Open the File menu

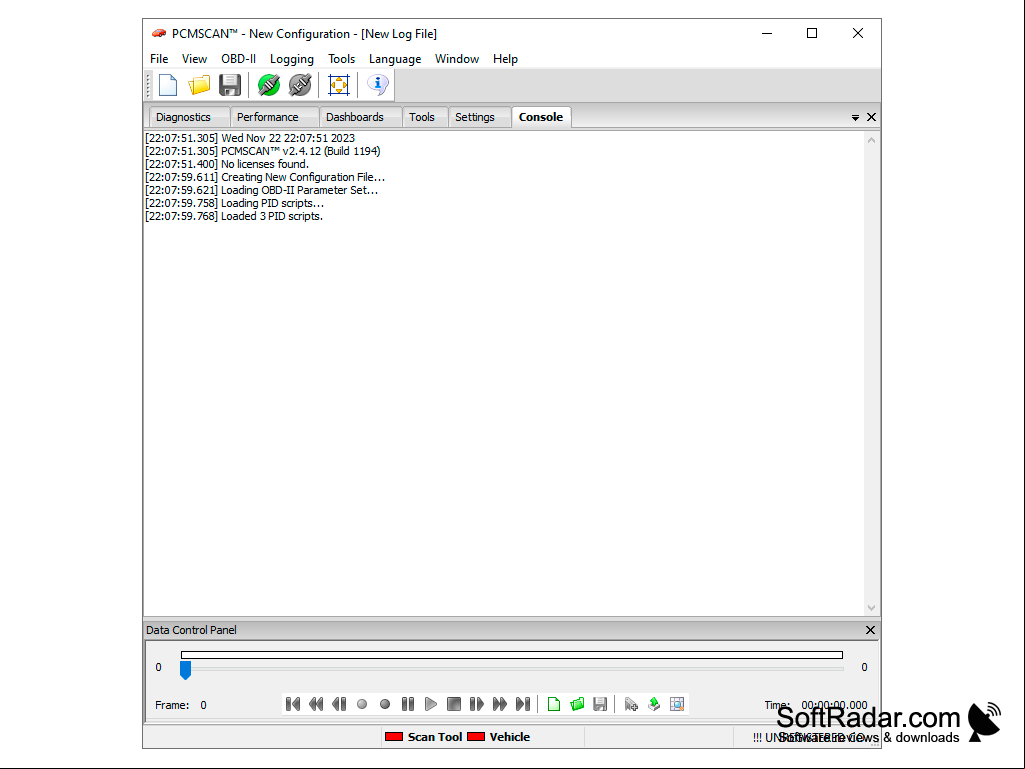point(159,59)
